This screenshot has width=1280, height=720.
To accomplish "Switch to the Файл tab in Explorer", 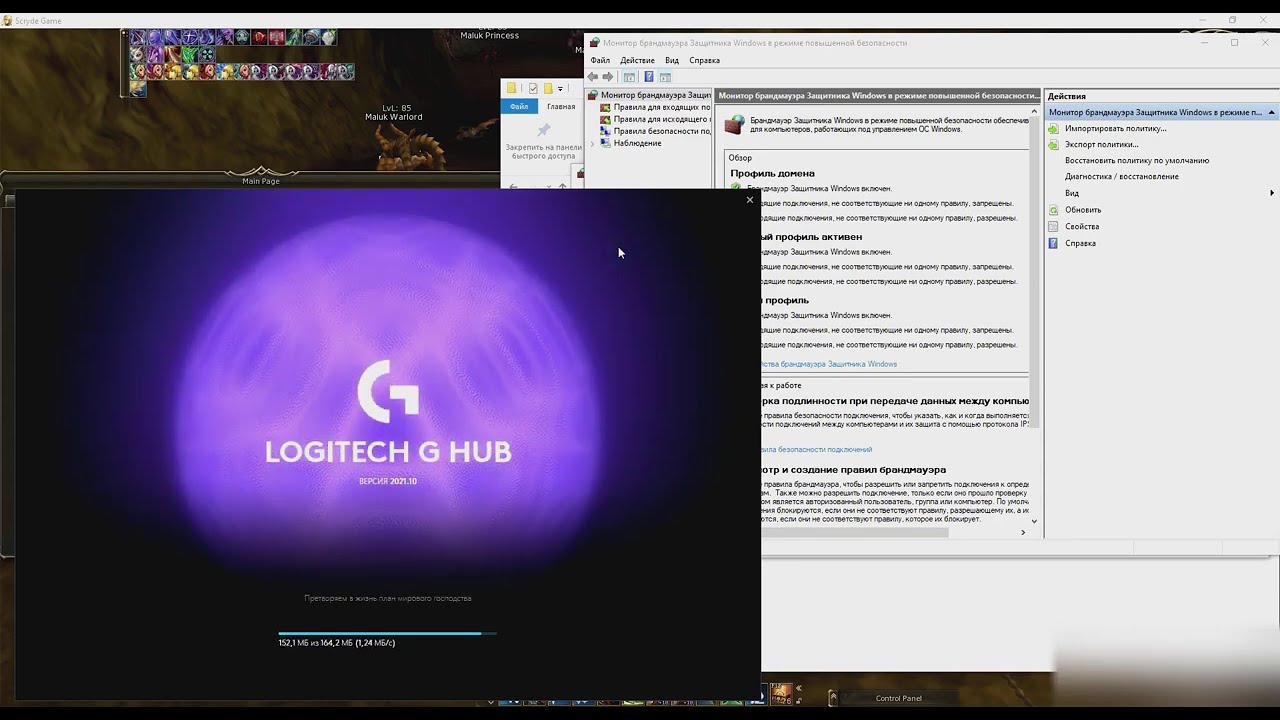I will pyautogui.click(x=519, y=106).
